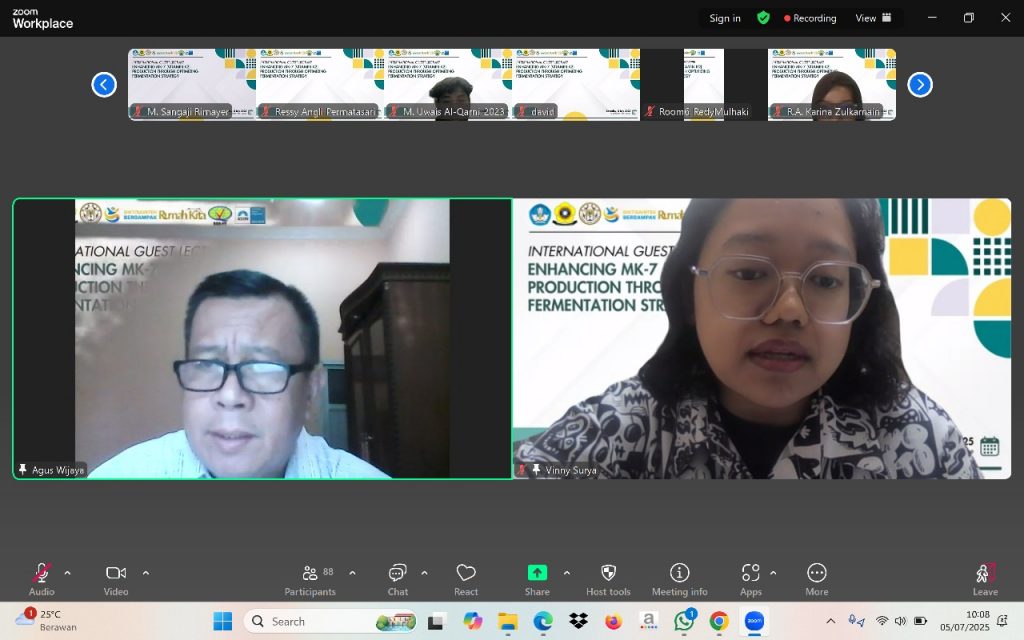The width and height of the screenshot is (1024, 640).
Task: Expand the Share options arrow
Action: (x=567, y=573)
